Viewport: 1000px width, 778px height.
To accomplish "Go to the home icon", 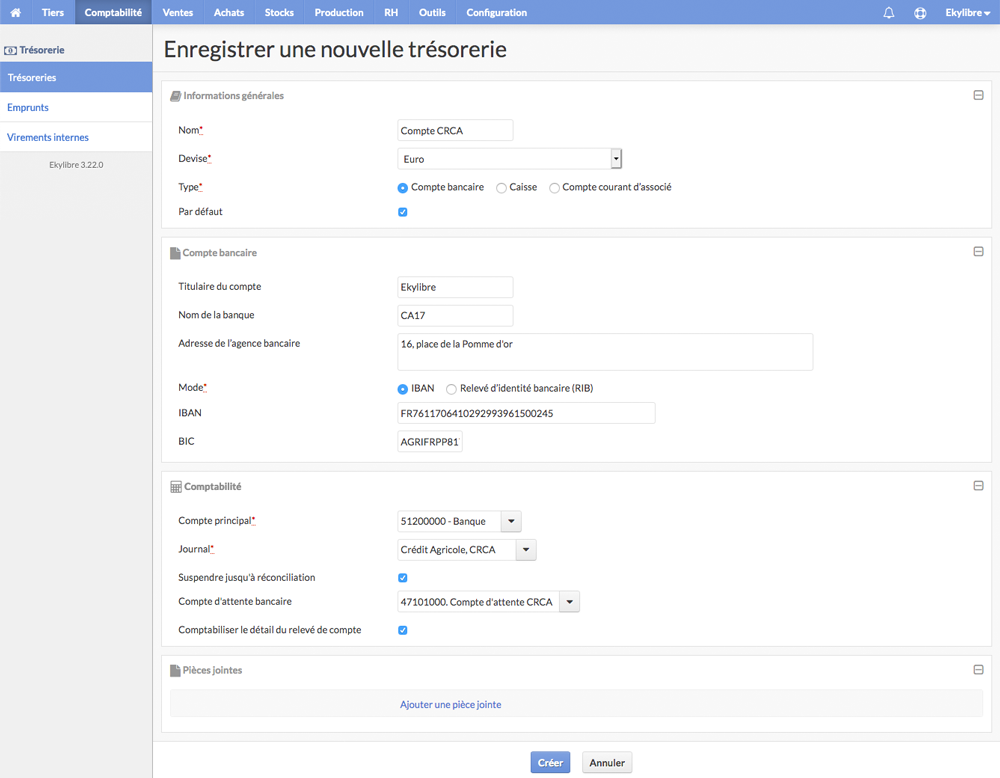I will coord(15,12).
